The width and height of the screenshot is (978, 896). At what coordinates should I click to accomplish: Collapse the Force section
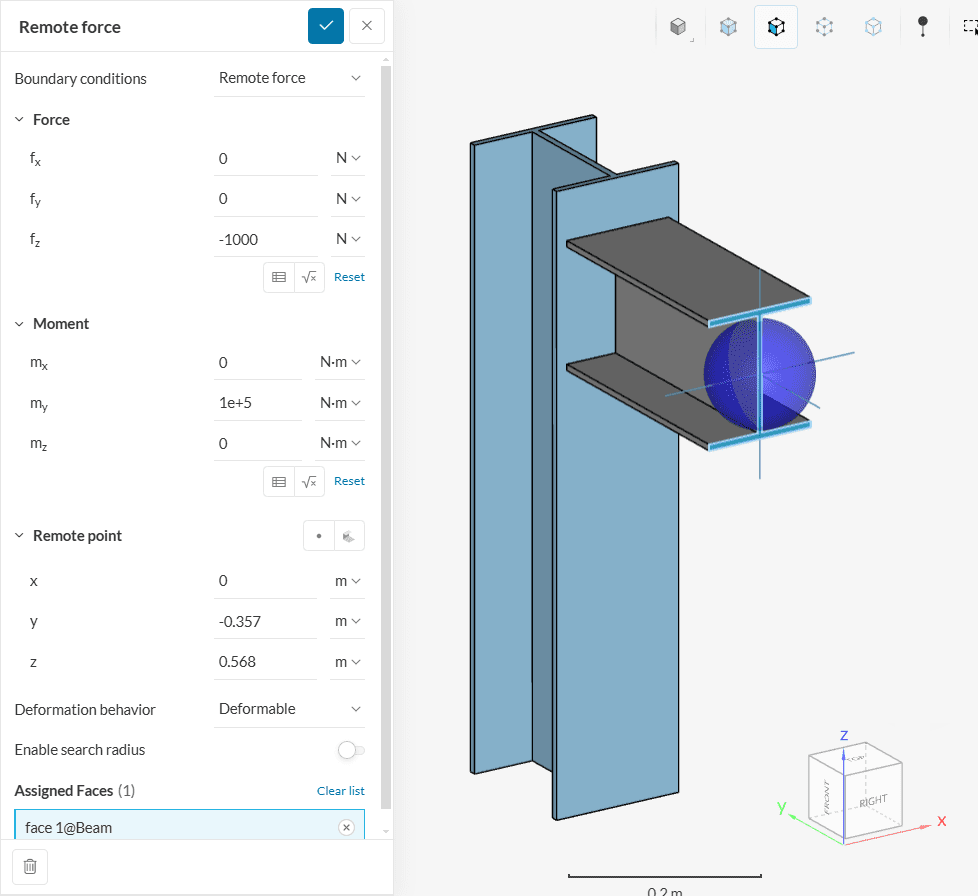click(20, 120)
